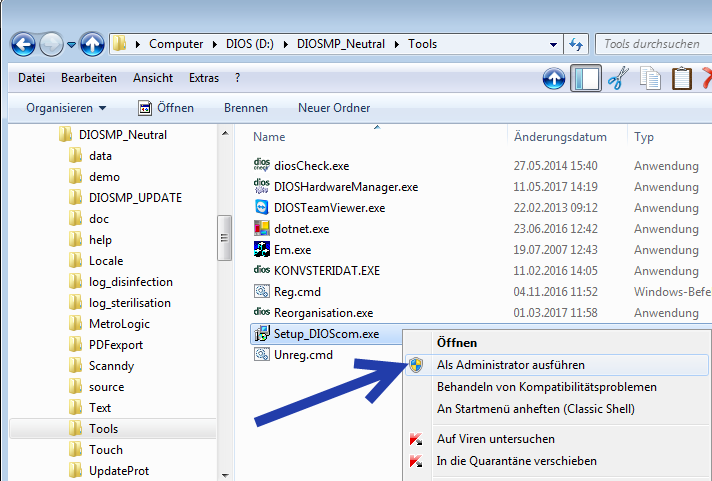Refresh the Tools folder view
The width and height of the screenshot is (712, 481).
[576, 45]
